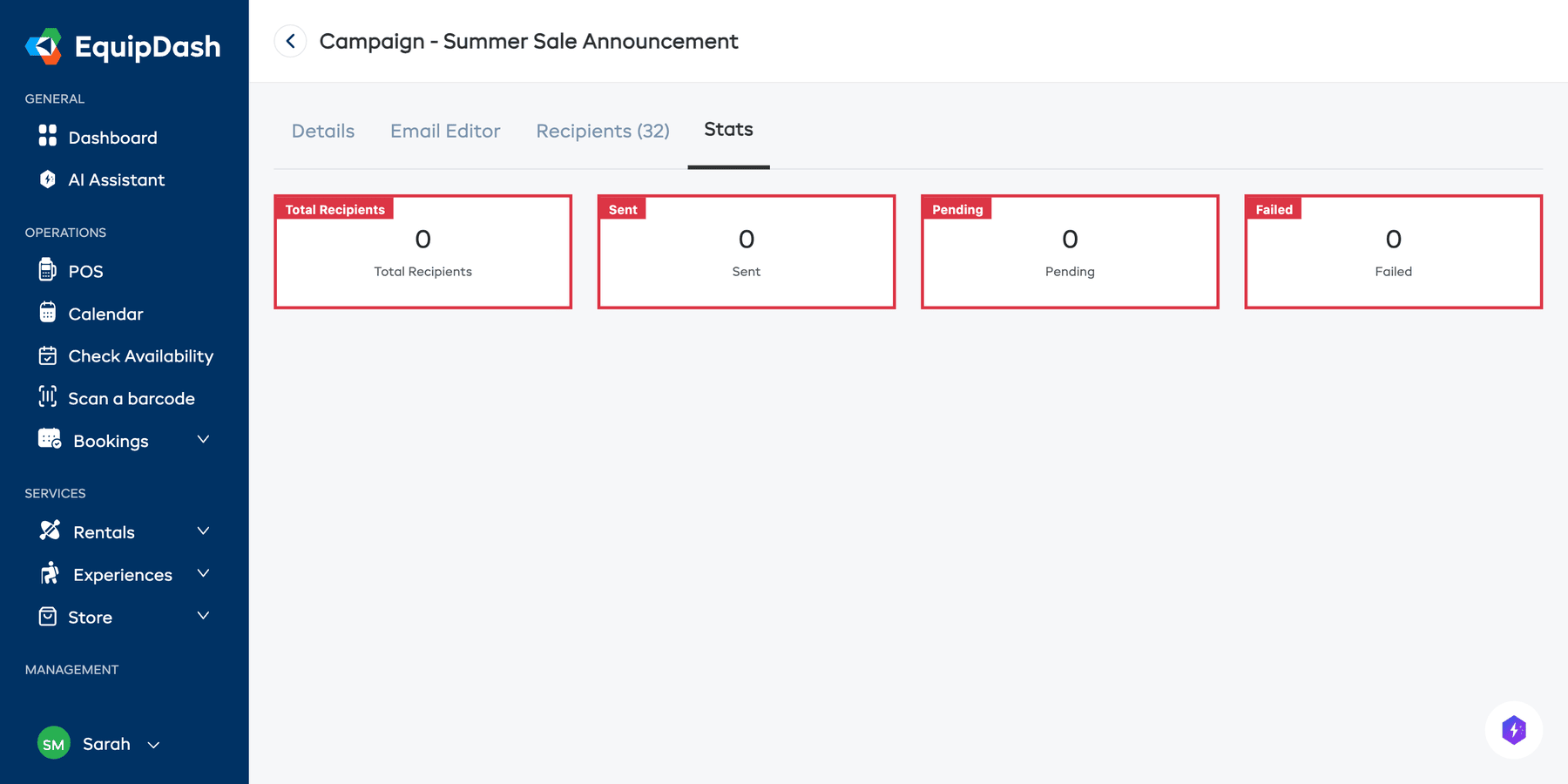Click the EquipDash logo icon

pos(44,46)
